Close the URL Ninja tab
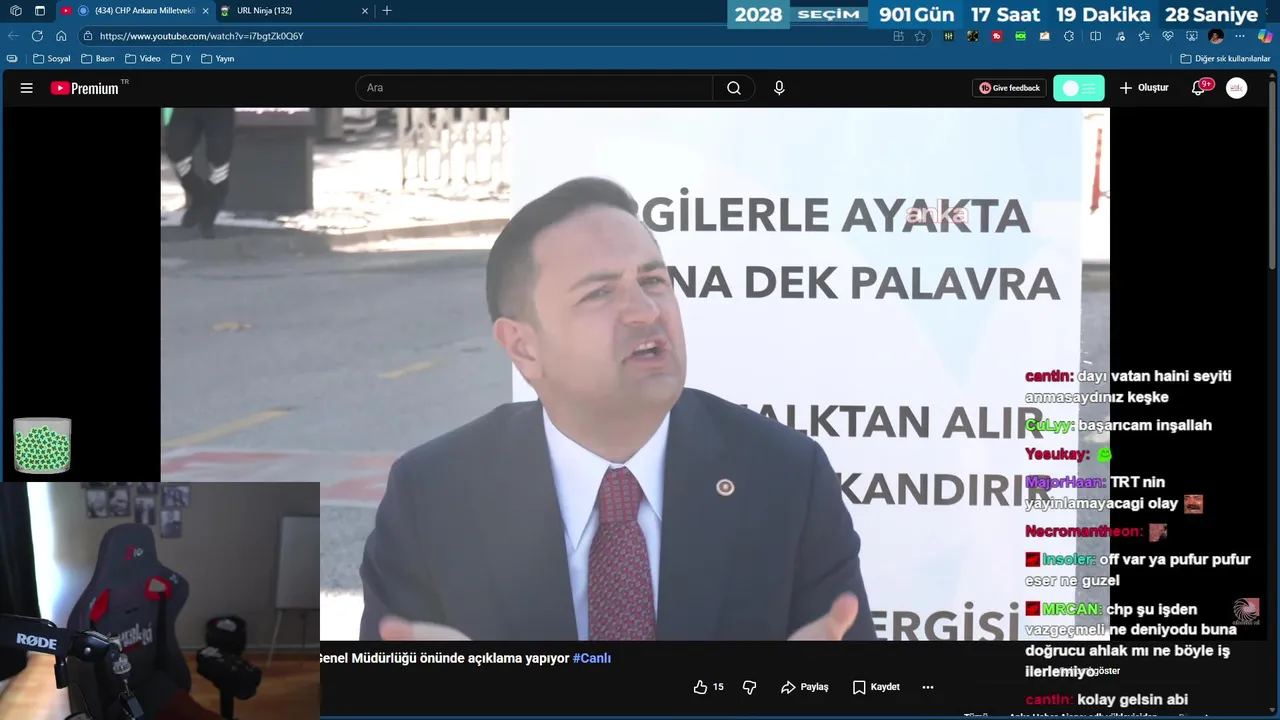 (x=365, y=11)
